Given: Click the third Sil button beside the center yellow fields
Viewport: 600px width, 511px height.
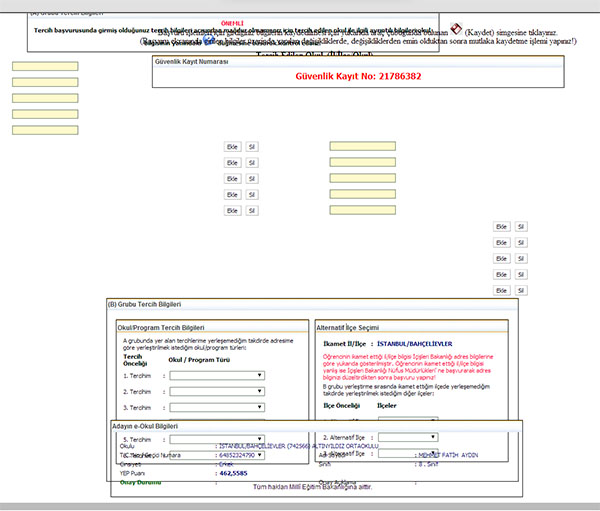Looking at the screenshot, I should pyautogui.click(x=252, y=179).
